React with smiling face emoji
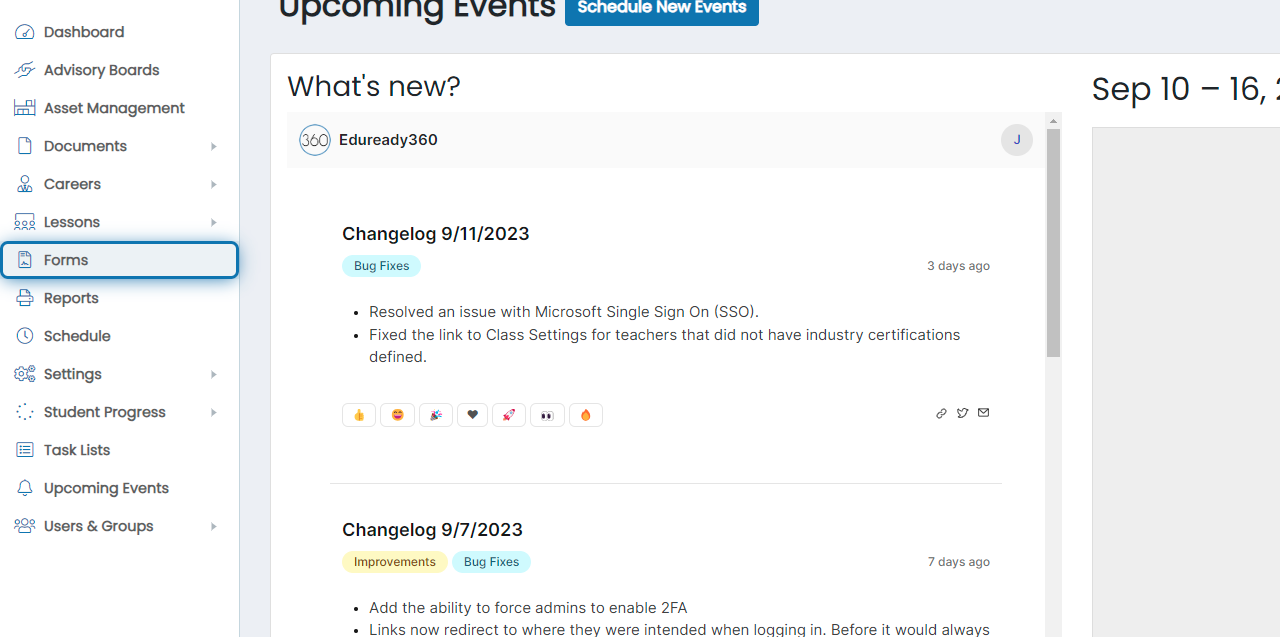1280x637 pixels. point(397,415)
